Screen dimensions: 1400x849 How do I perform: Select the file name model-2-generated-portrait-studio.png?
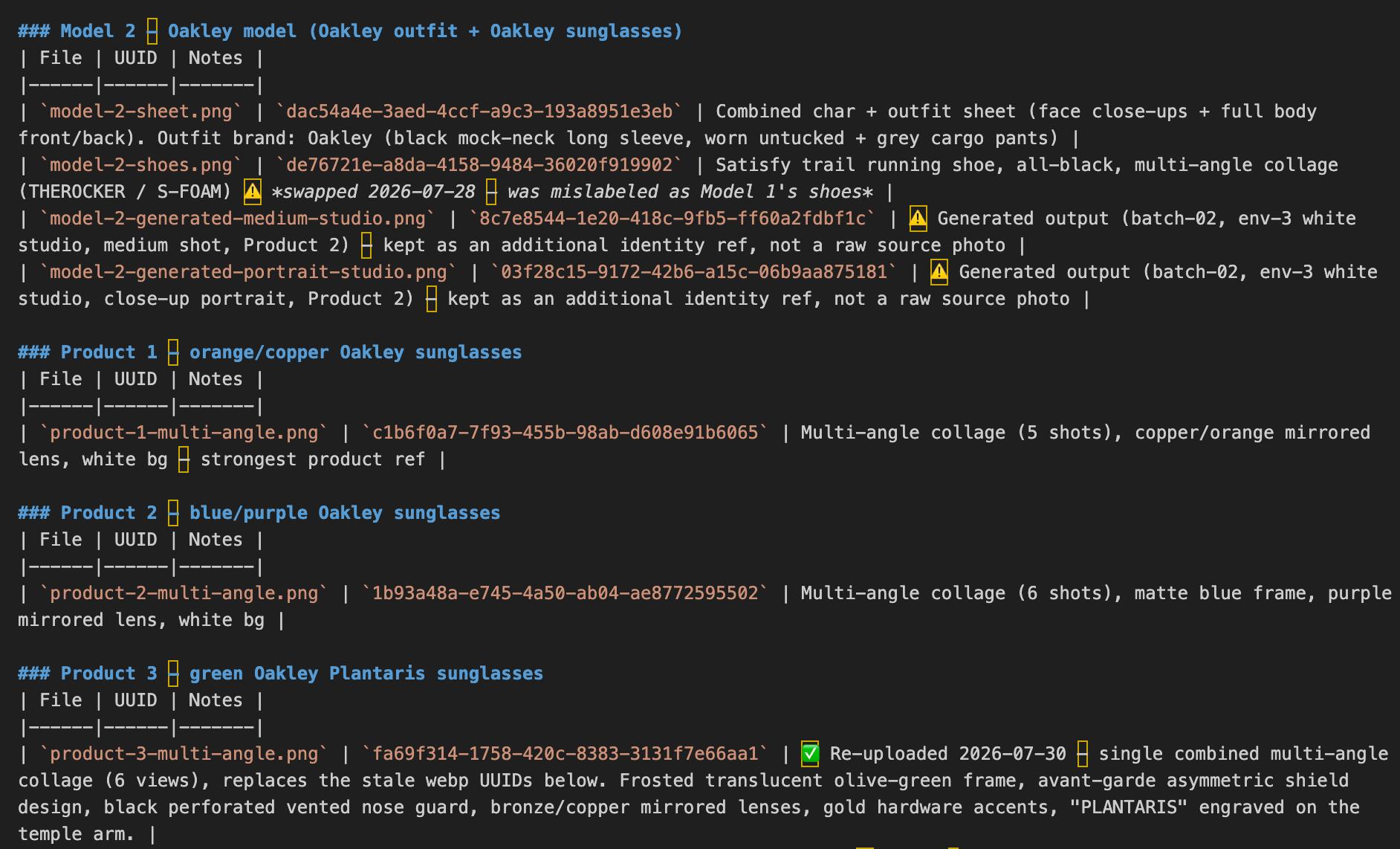pos(248,272)
